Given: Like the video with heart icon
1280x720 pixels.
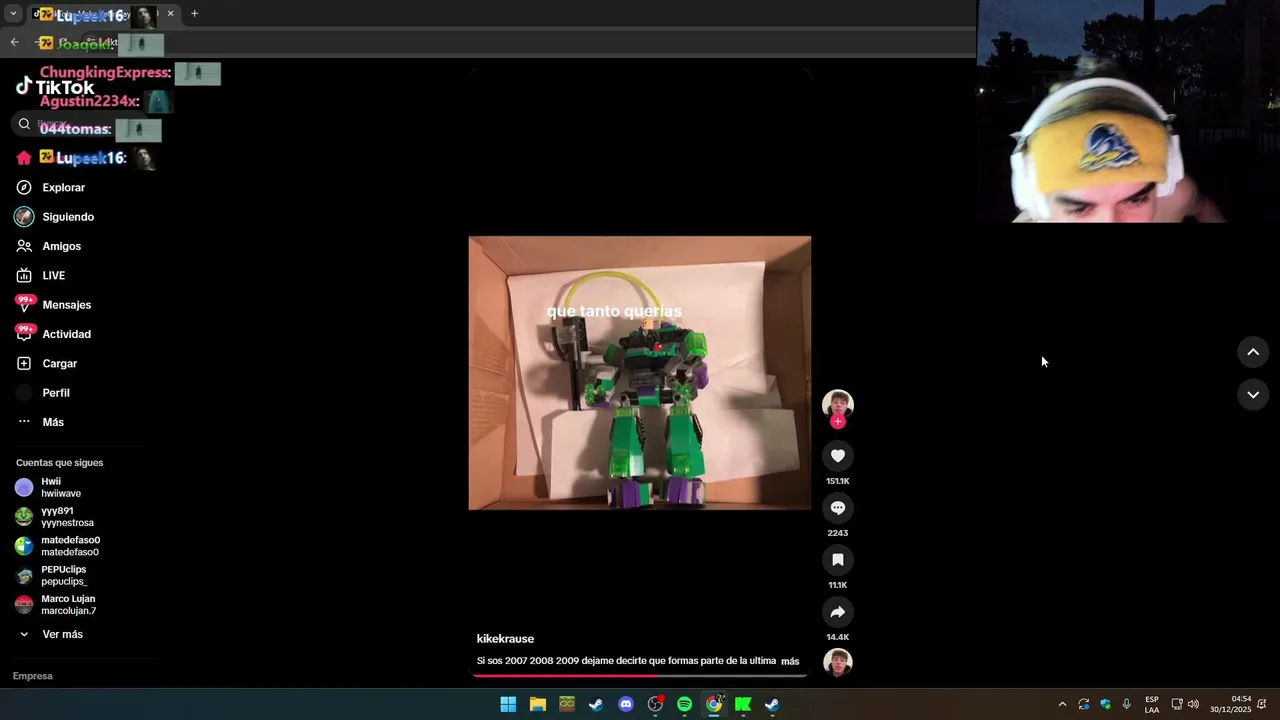Looking at the screenshot, I should click(x=838, y=456).
